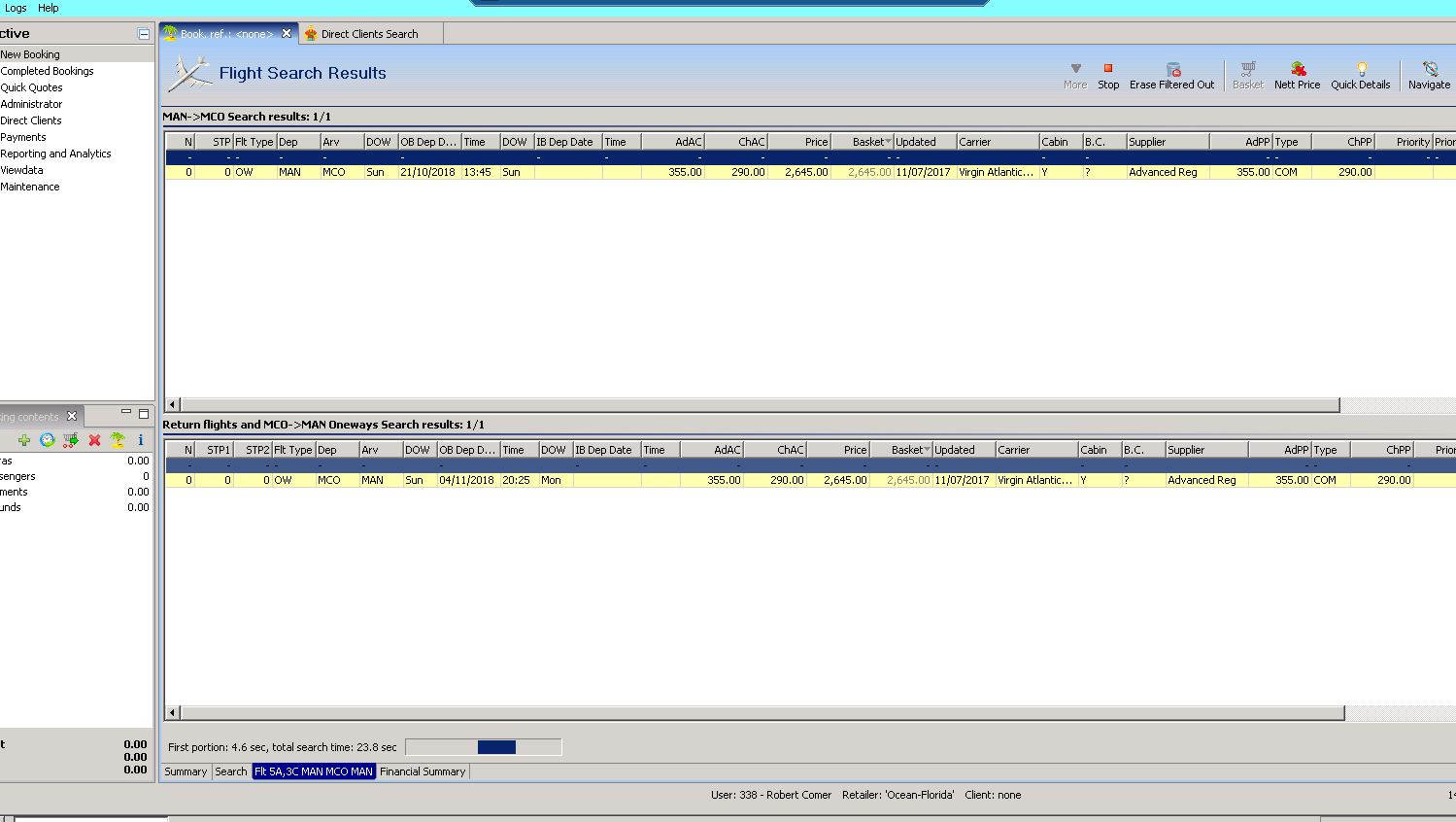Open the Financial Summary bottom tab
The width and height of the screenshot is (1456, 822).
tap(423, 771)
